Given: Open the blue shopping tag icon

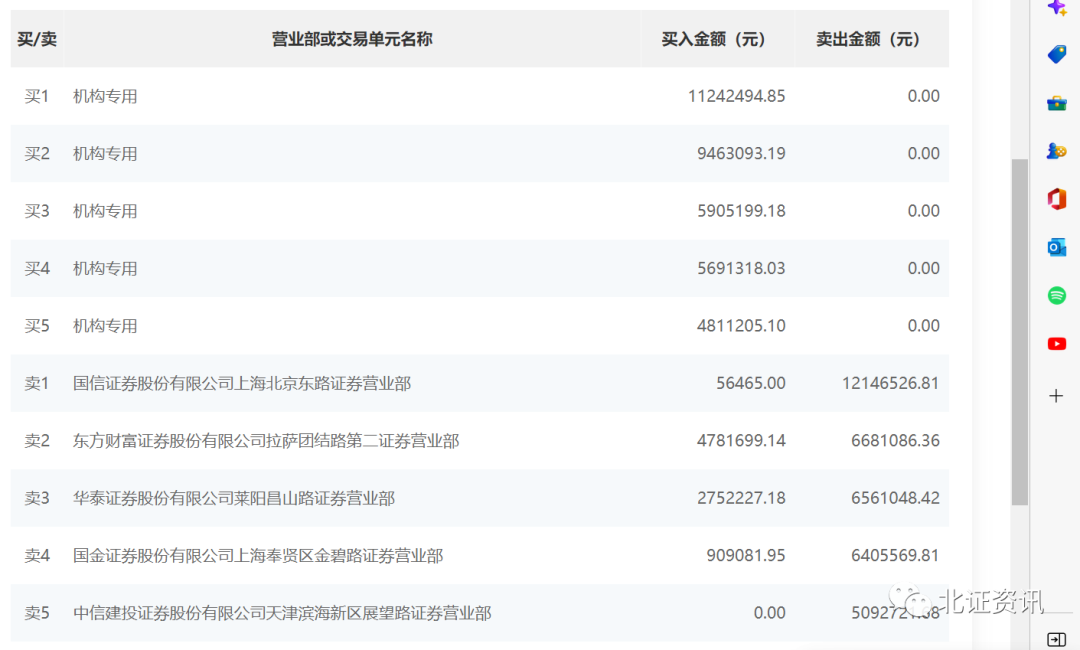Looking at the screenshot, I should [1057, 54].
